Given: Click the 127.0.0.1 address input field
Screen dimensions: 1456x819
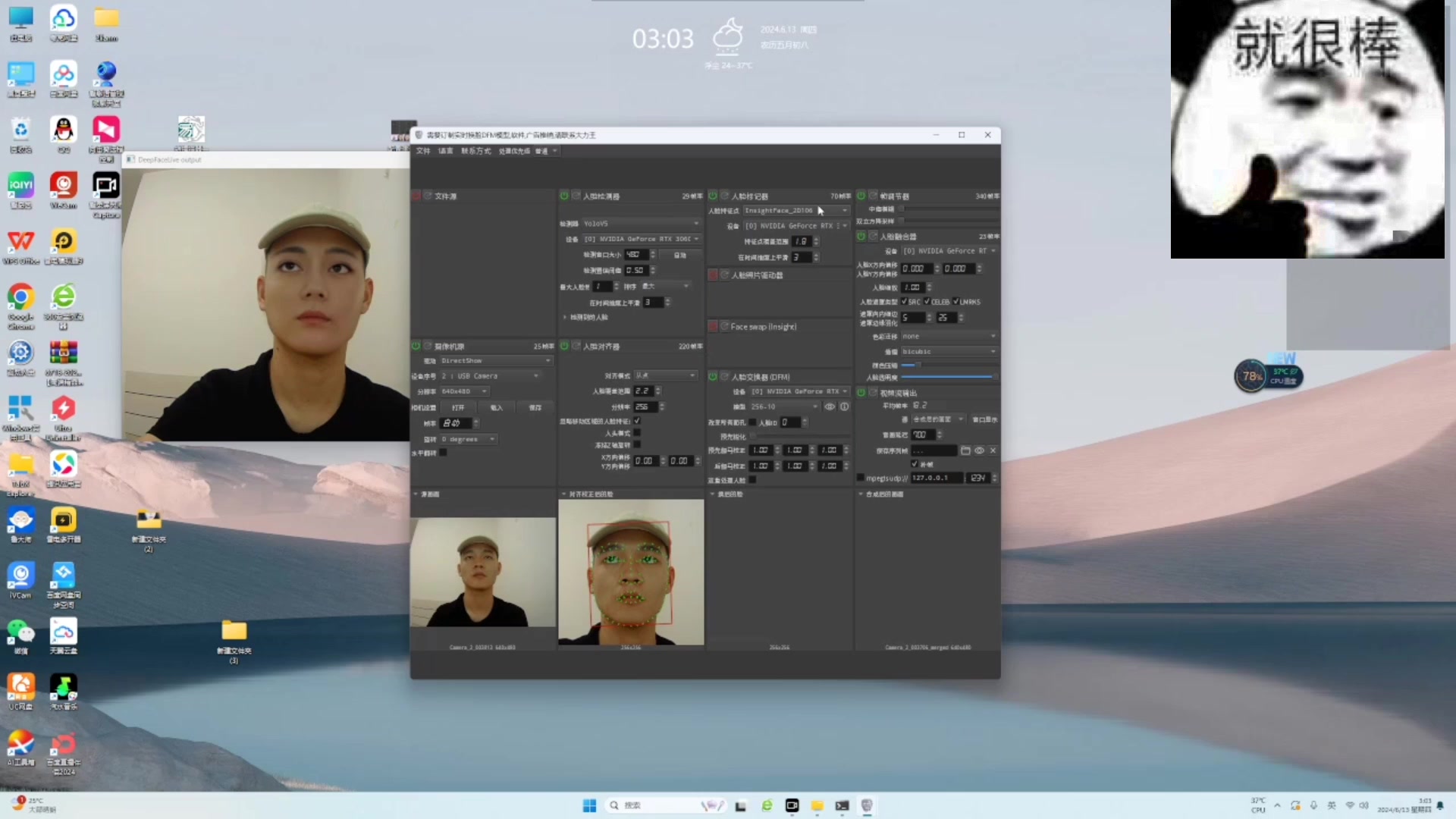Looking at the screenshot, I should pyautogui.click(x=936, y=478).
